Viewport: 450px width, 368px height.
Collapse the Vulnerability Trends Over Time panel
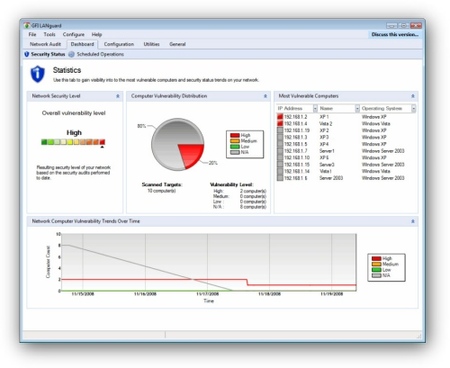pos(413,221)
